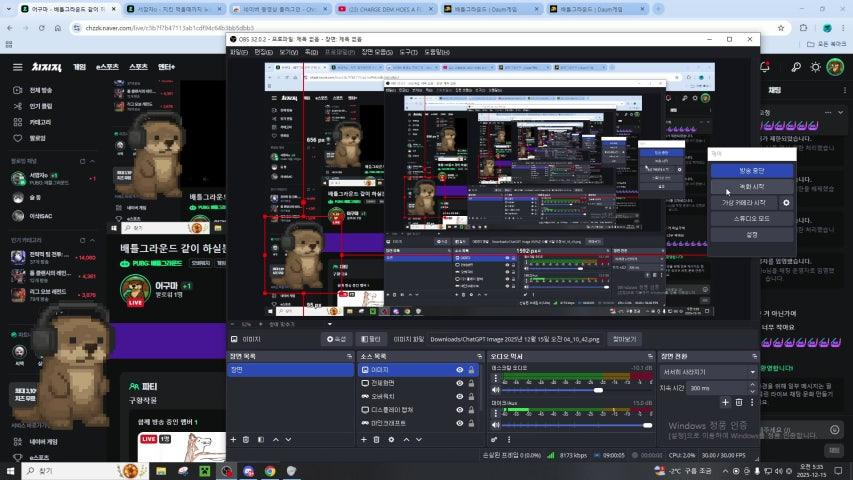Image resolution: width=853 pixels, height=480 pixels.
Task: Open OBS 편집 menu
Action: click(263, 52)
